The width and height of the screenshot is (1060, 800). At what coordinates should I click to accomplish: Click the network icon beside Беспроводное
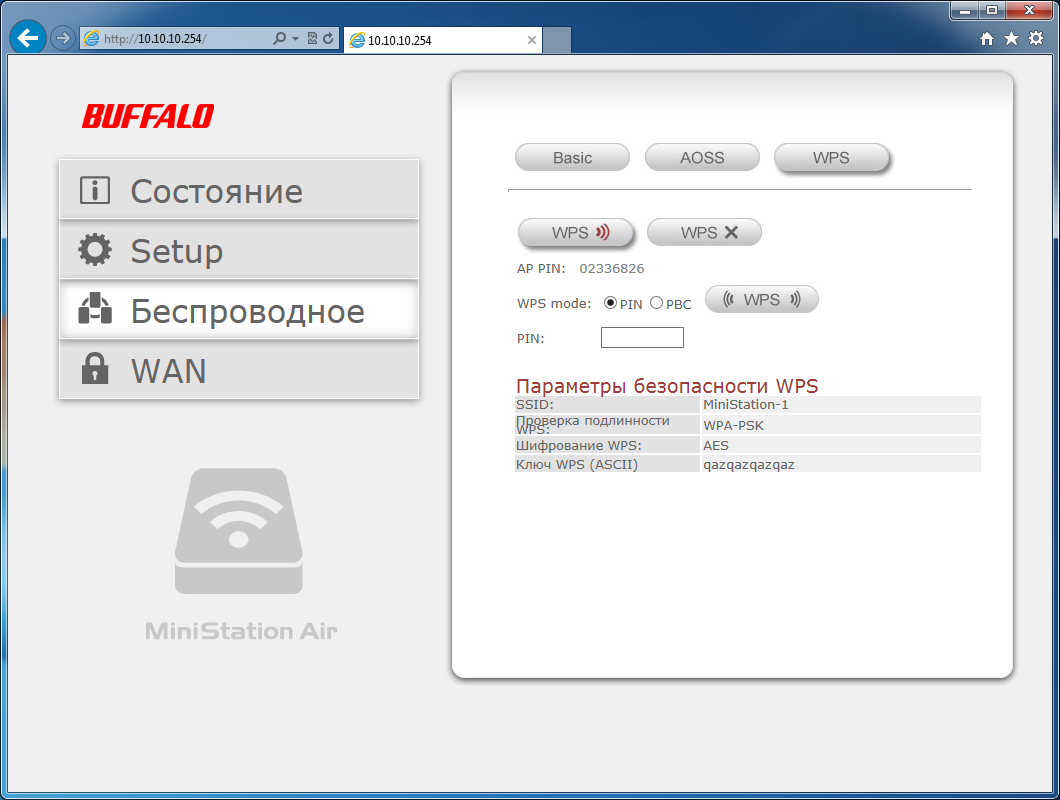point(95,308)
